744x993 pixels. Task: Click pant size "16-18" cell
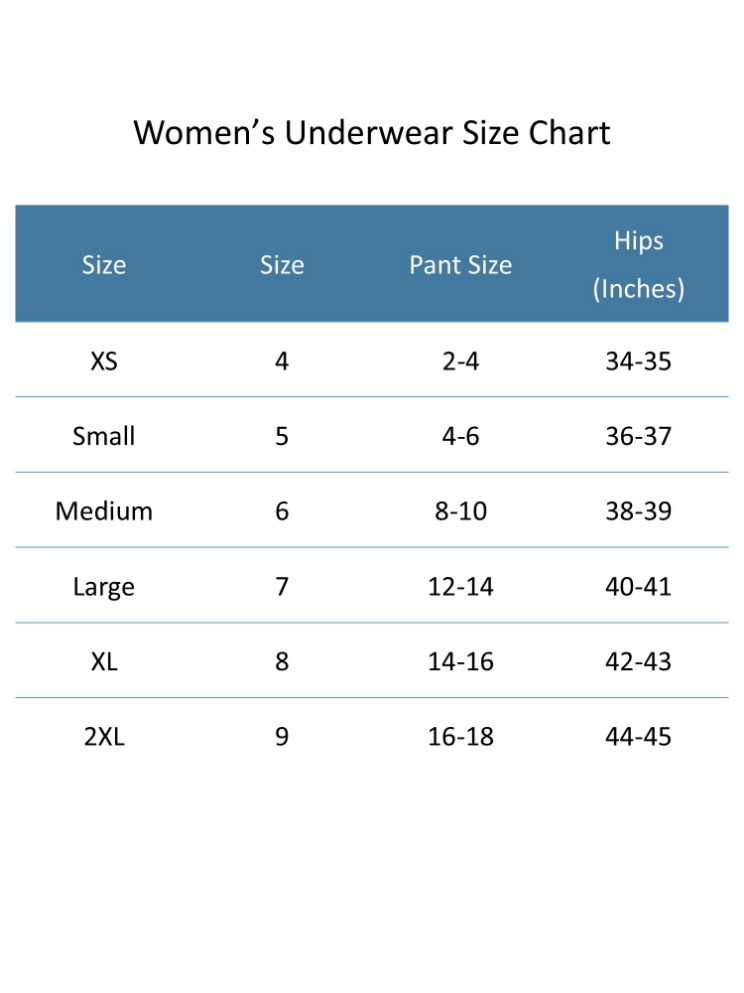click(x=461, y=737)
